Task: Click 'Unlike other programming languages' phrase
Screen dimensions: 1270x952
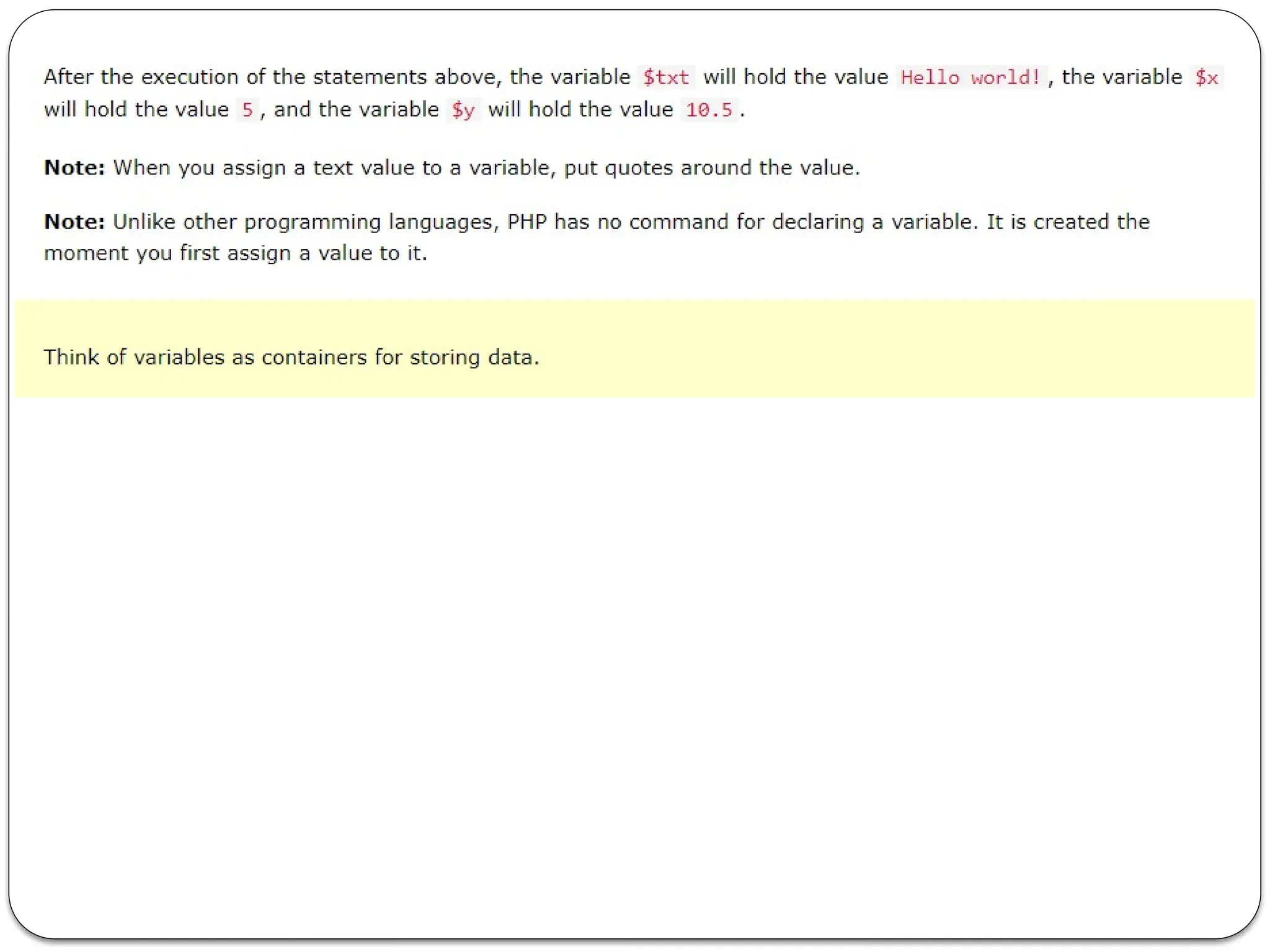Action: pyautogui.click(x=306, y=222)
